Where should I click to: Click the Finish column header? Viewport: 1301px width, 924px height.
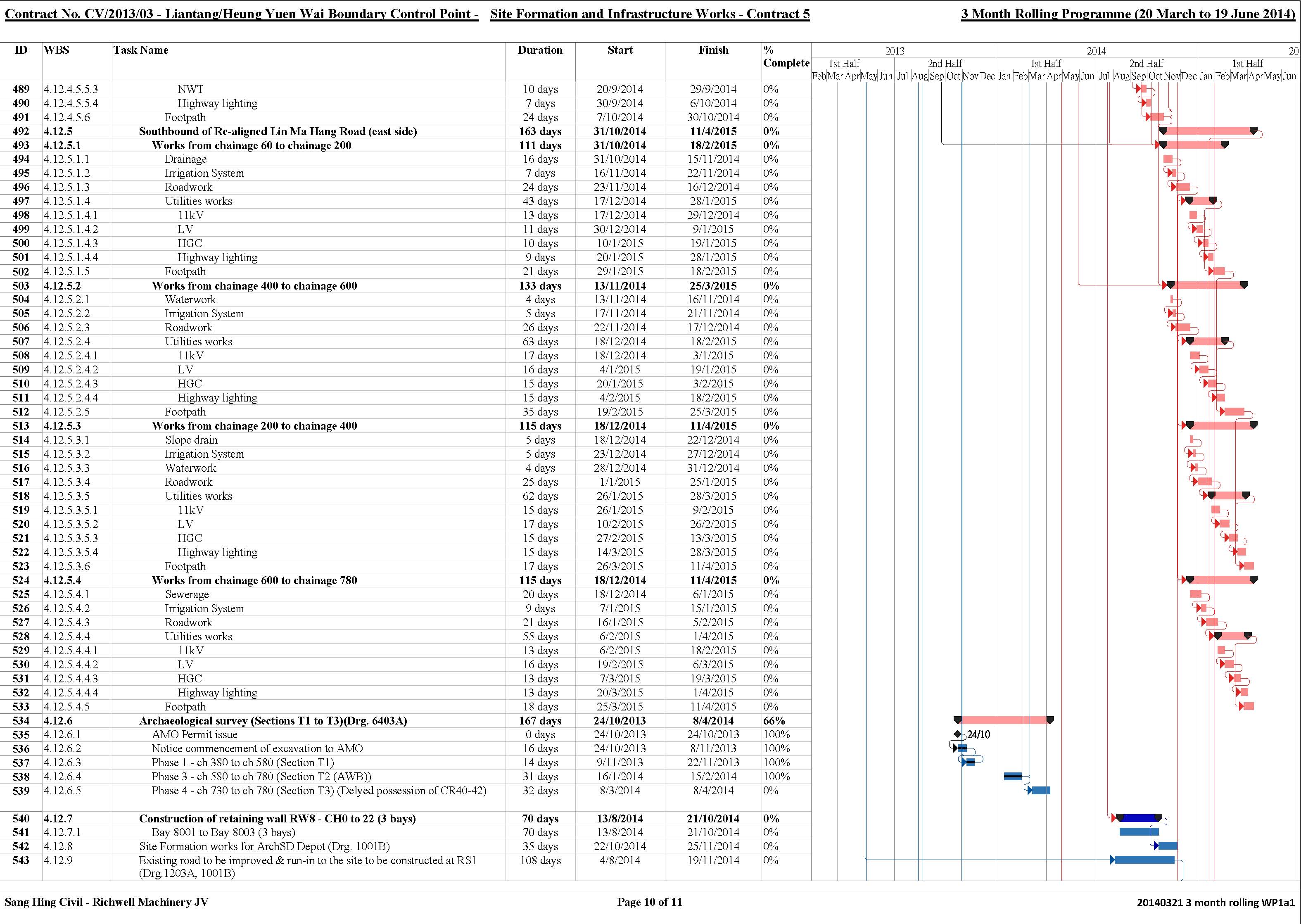[713, 50]
